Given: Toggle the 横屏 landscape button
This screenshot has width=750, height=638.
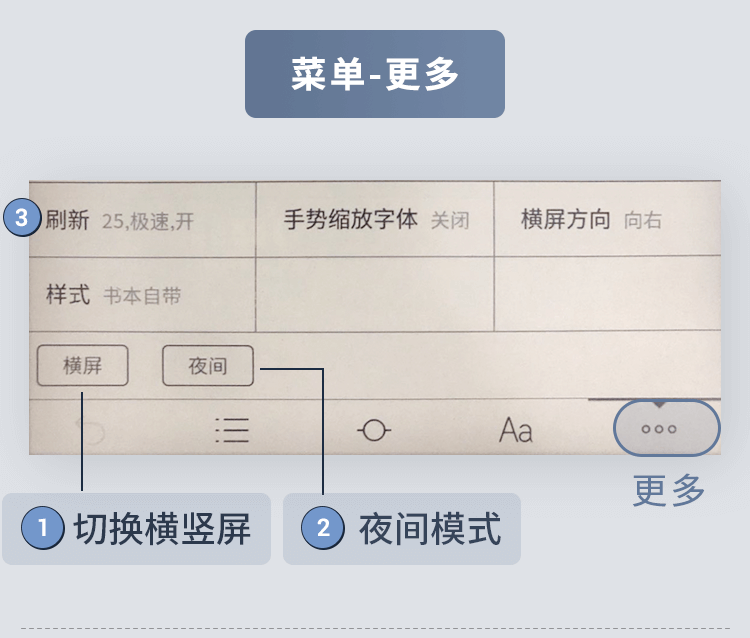Looking at the screenshot, I should pos(83,365).
